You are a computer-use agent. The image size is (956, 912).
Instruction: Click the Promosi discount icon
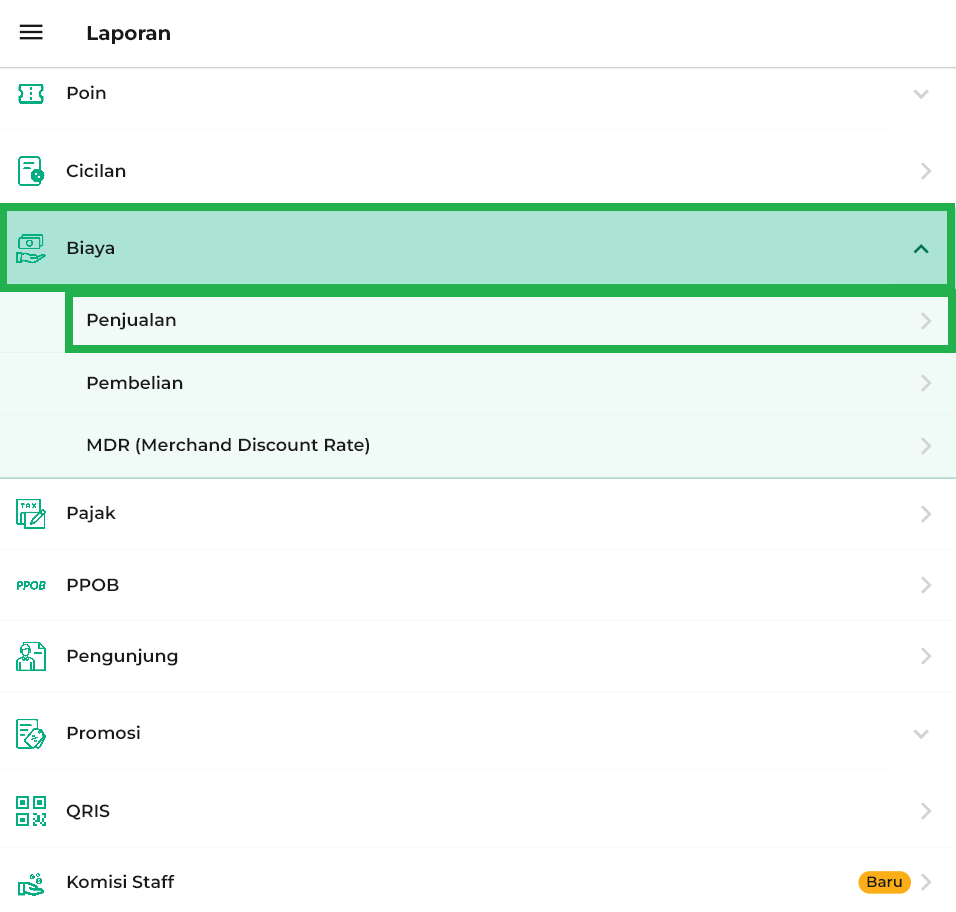[31, 733]
